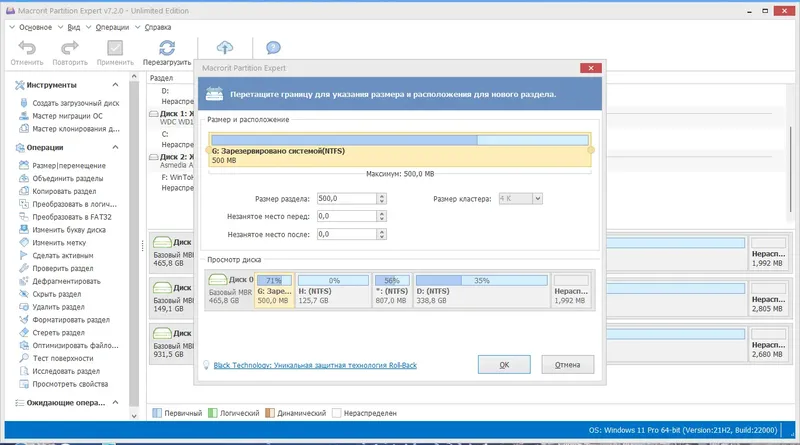The width and height of the screenshot is (800, 445).
Task: Select D: (NTFS) 338,8 GB partition block
Action: point(481,290)
